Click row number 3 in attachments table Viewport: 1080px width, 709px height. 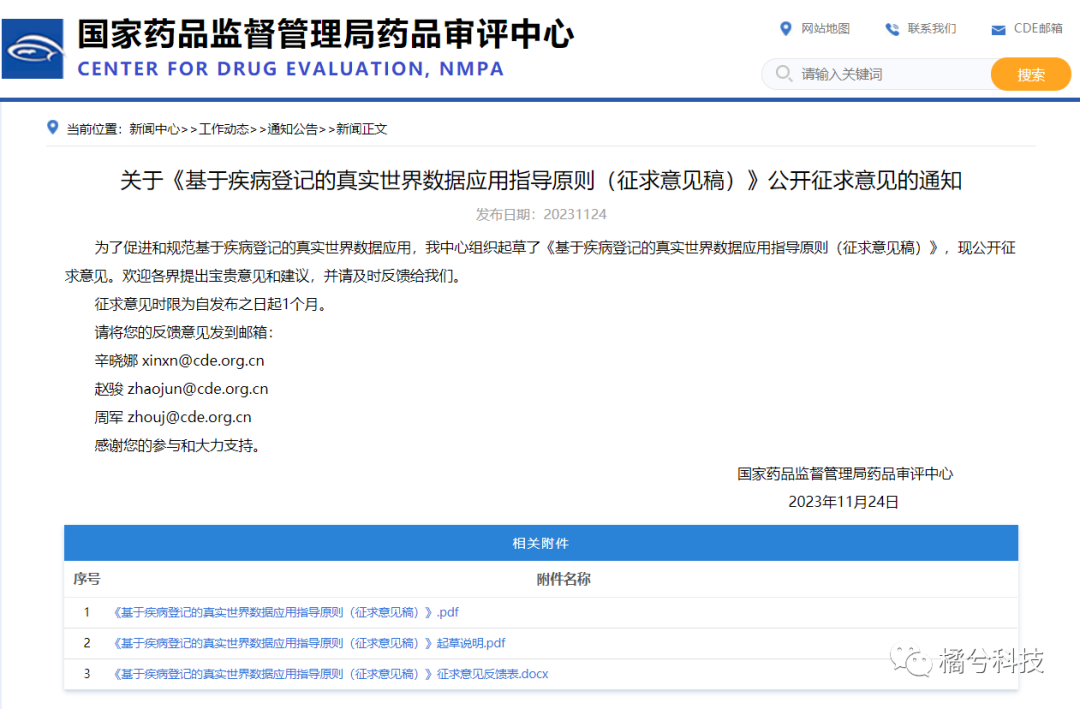click(87, 674)
